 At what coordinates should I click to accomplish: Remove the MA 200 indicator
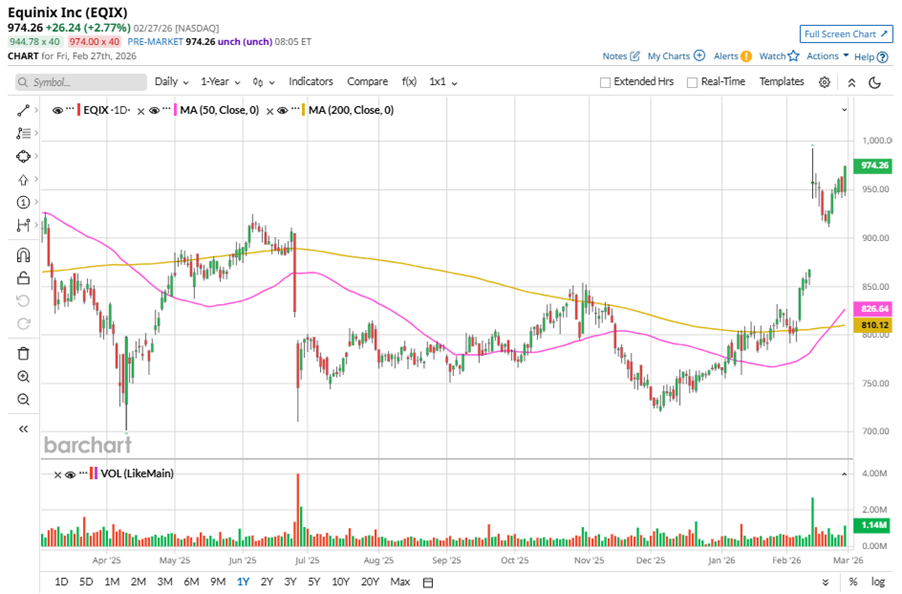(x=270, y=111)
